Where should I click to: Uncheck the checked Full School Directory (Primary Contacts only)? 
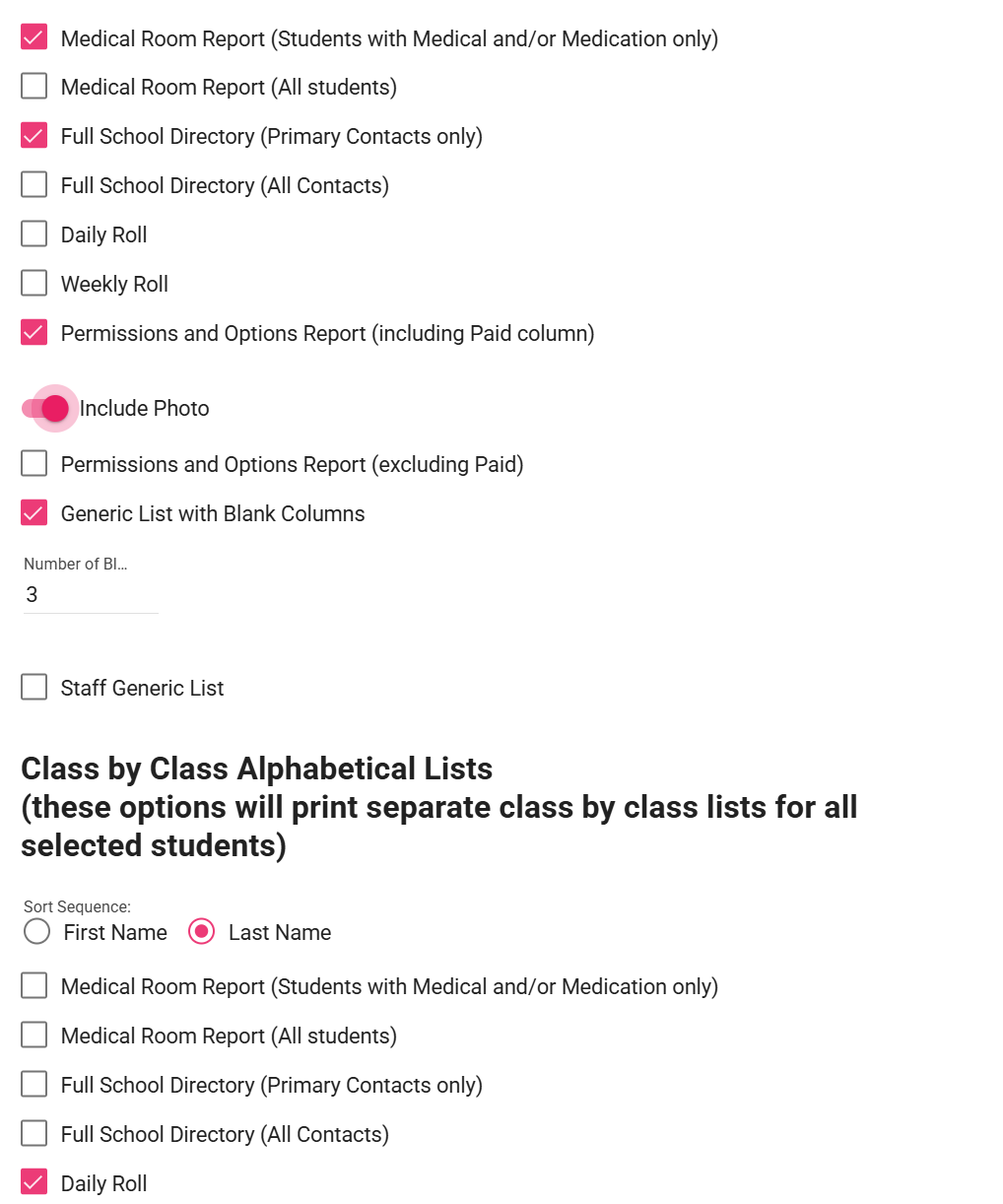[34, 136]
